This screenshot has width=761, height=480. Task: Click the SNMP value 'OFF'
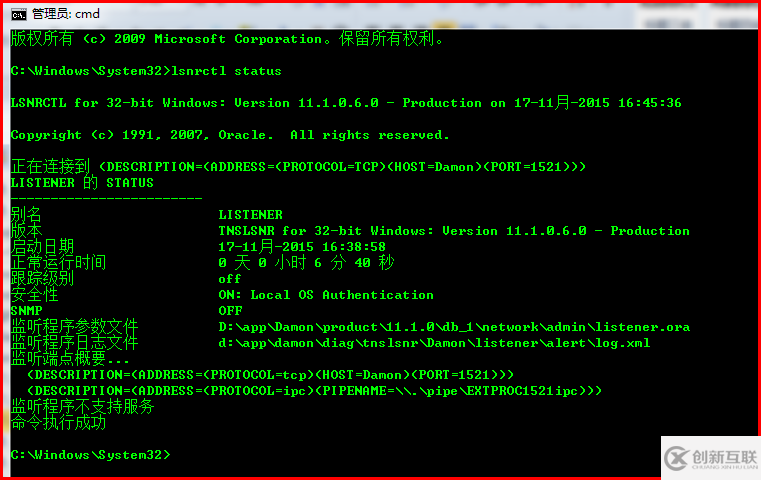point(231,311)
